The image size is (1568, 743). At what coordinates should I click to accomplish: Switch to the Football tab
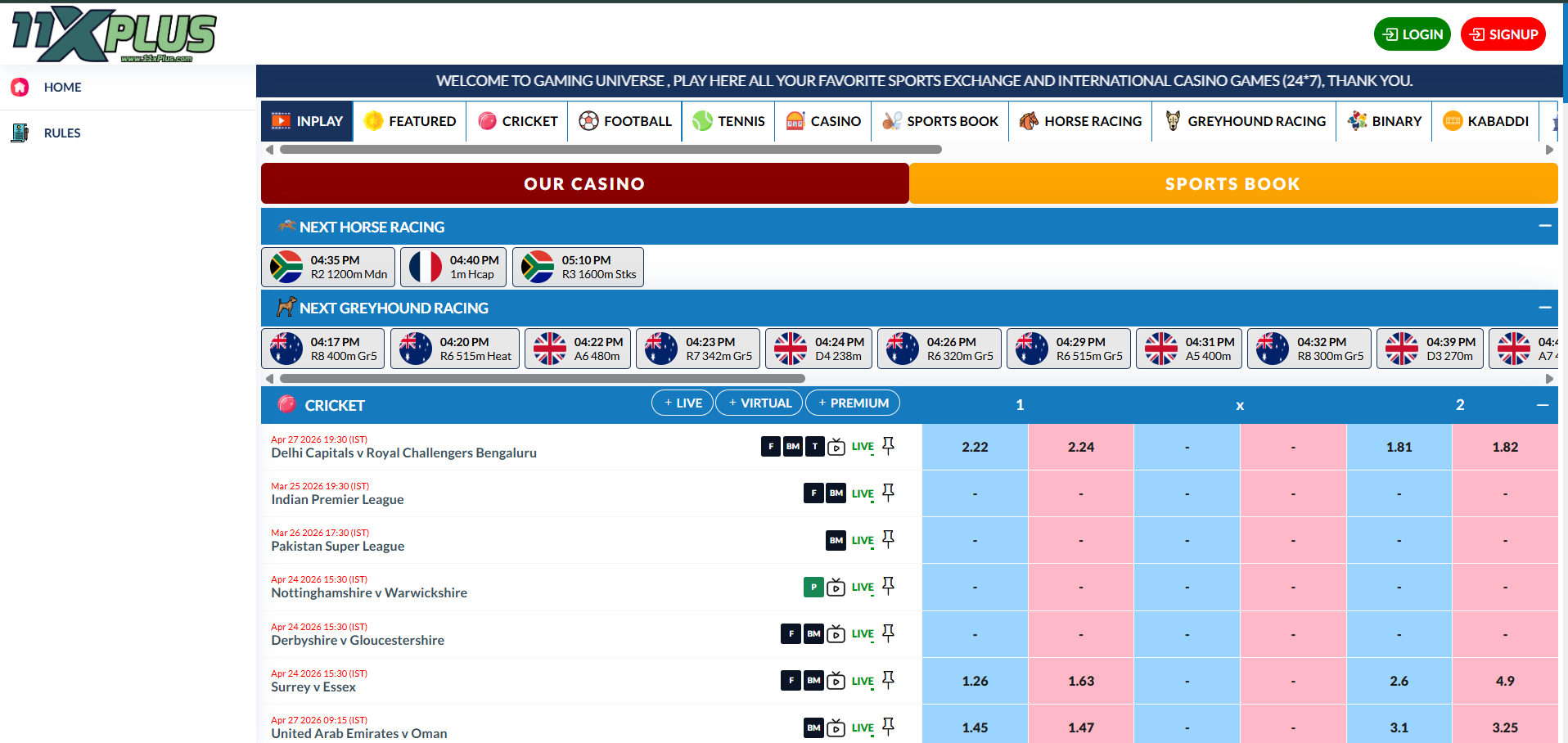[624, 121]
